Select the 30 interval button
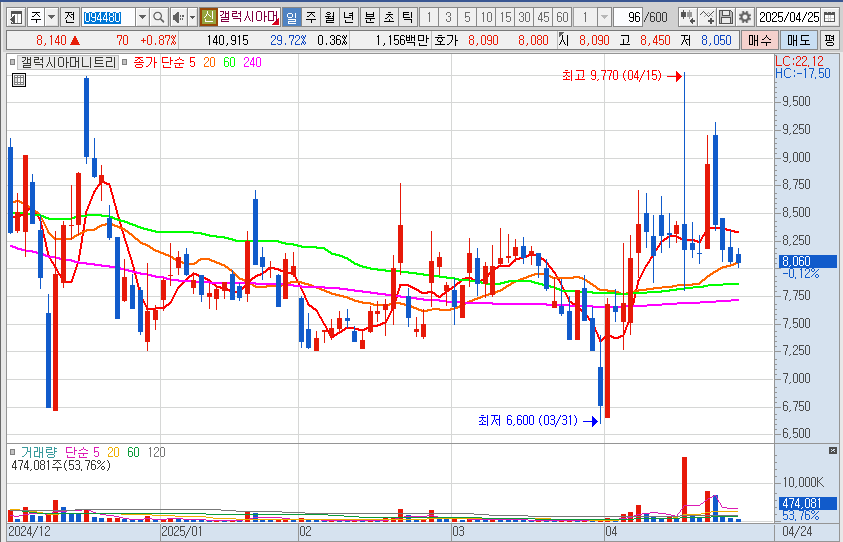Screen dimensions: 843x542 (x=524, y=18)
